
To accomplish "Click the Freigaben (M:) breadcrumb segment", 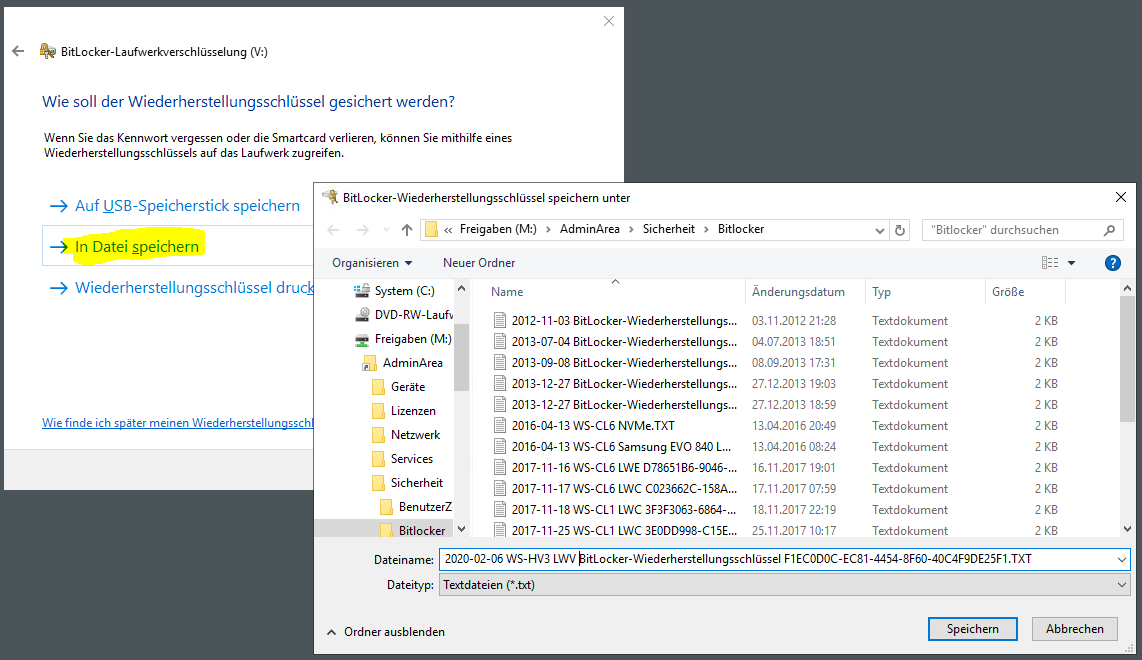I will coord(498,229).
